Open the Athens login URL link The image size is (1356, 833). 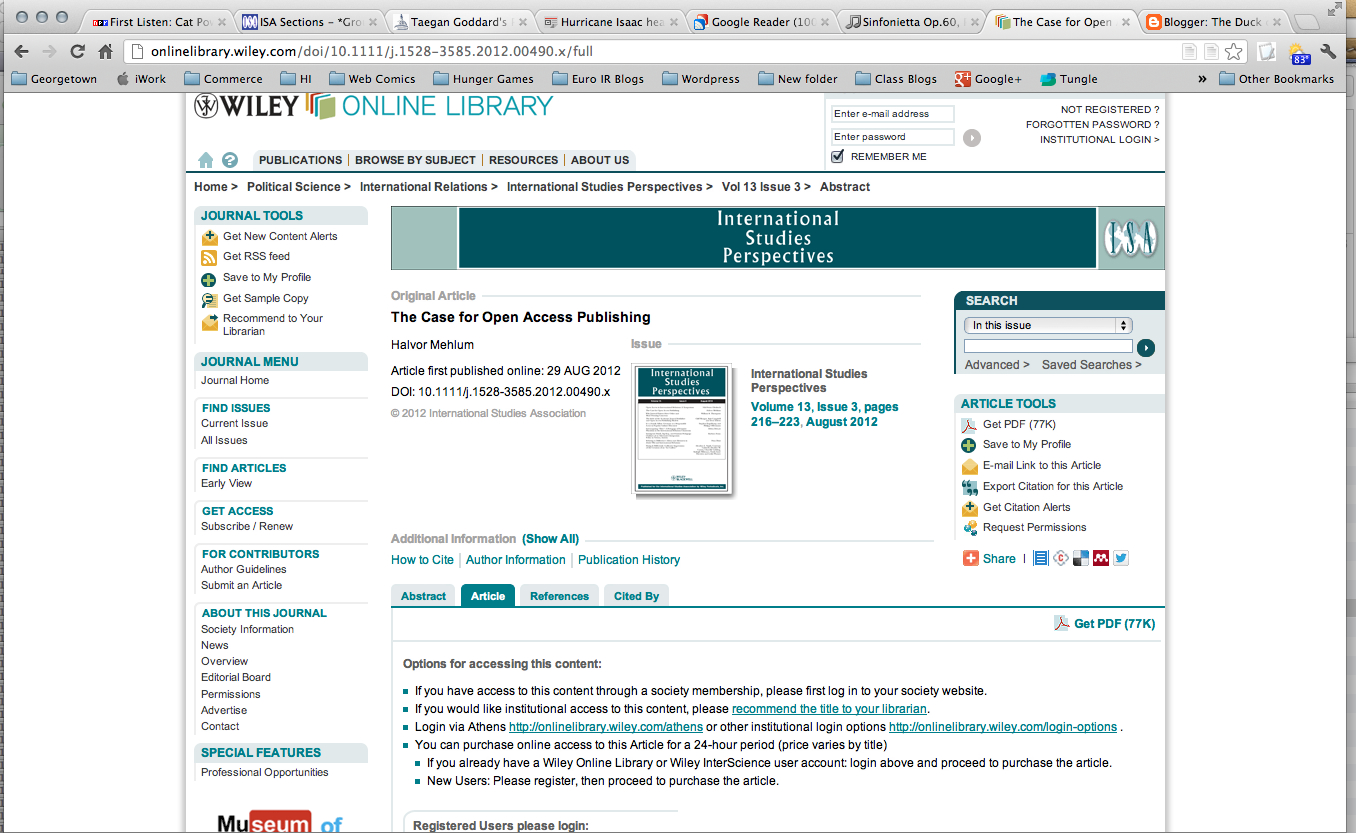point(605,727)
